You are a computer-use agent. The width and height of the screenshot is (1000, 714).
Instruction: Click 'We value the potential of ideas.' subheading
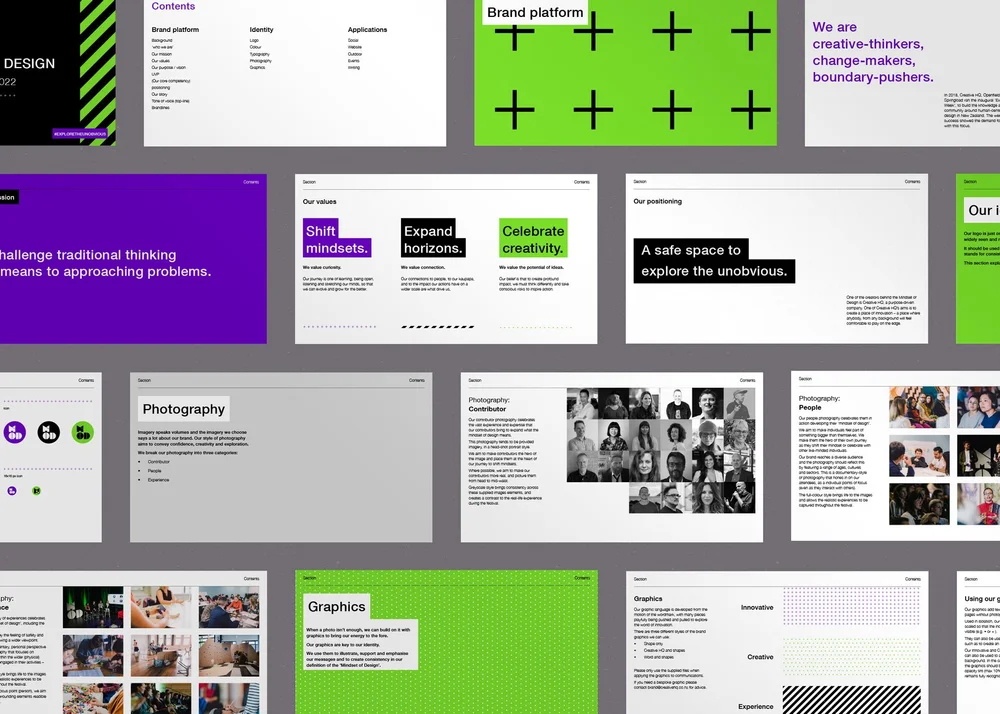(531, 267)
